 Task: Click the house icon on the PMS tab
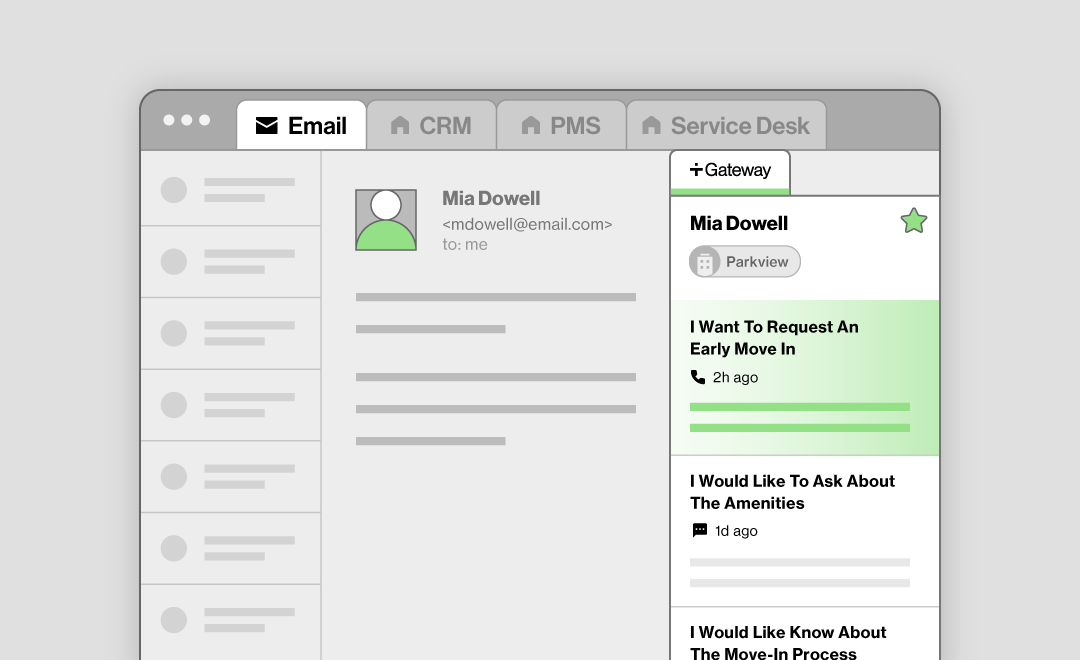tap(530, 125)
